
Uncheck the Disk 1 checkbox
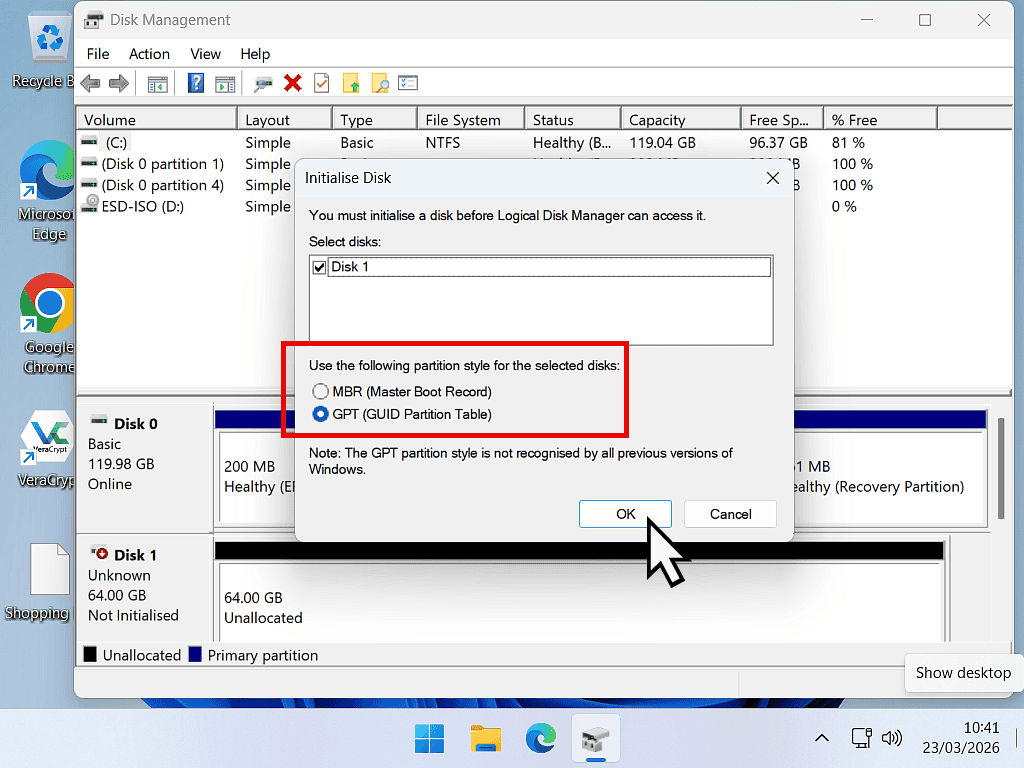pos(317,267)
